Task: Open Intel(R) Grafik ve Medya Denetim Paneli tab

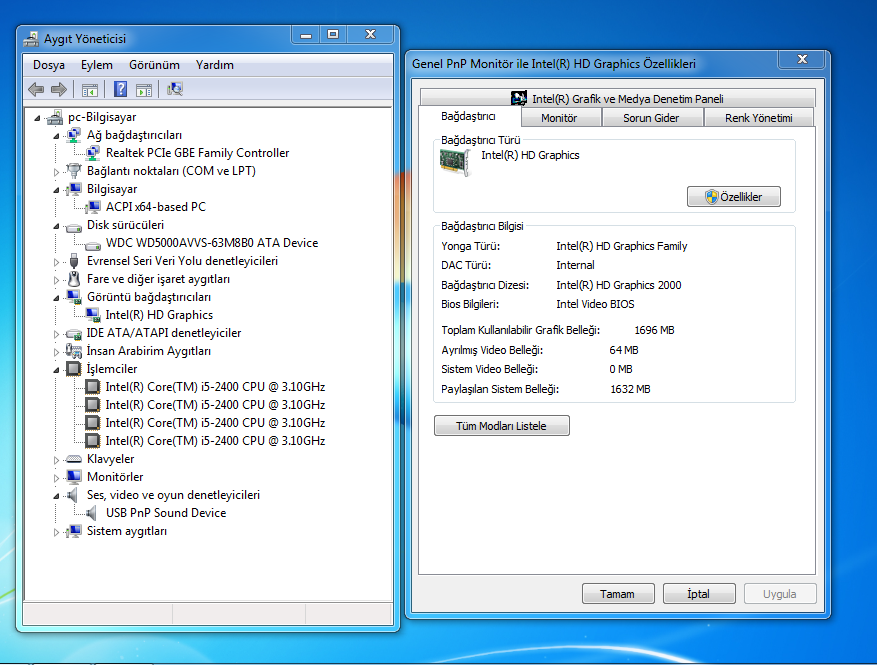Action: tap(617, 98)
